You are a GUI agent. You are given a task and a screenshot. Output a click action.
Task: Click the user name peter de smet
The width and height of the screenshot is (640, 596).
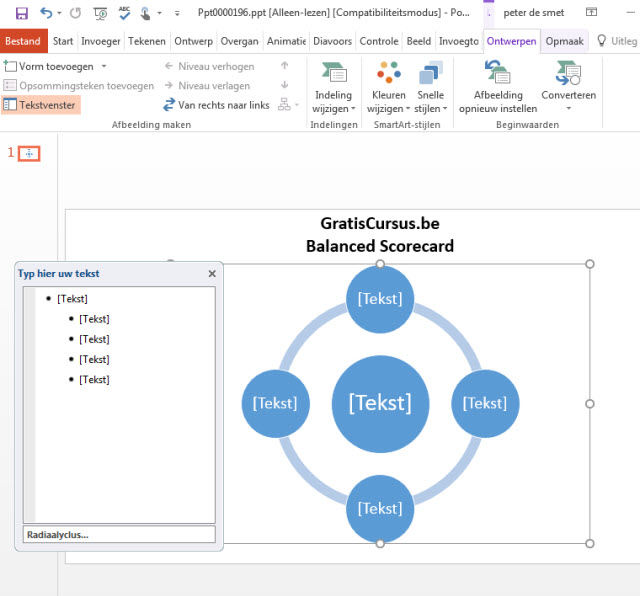(x=533, y=13)
